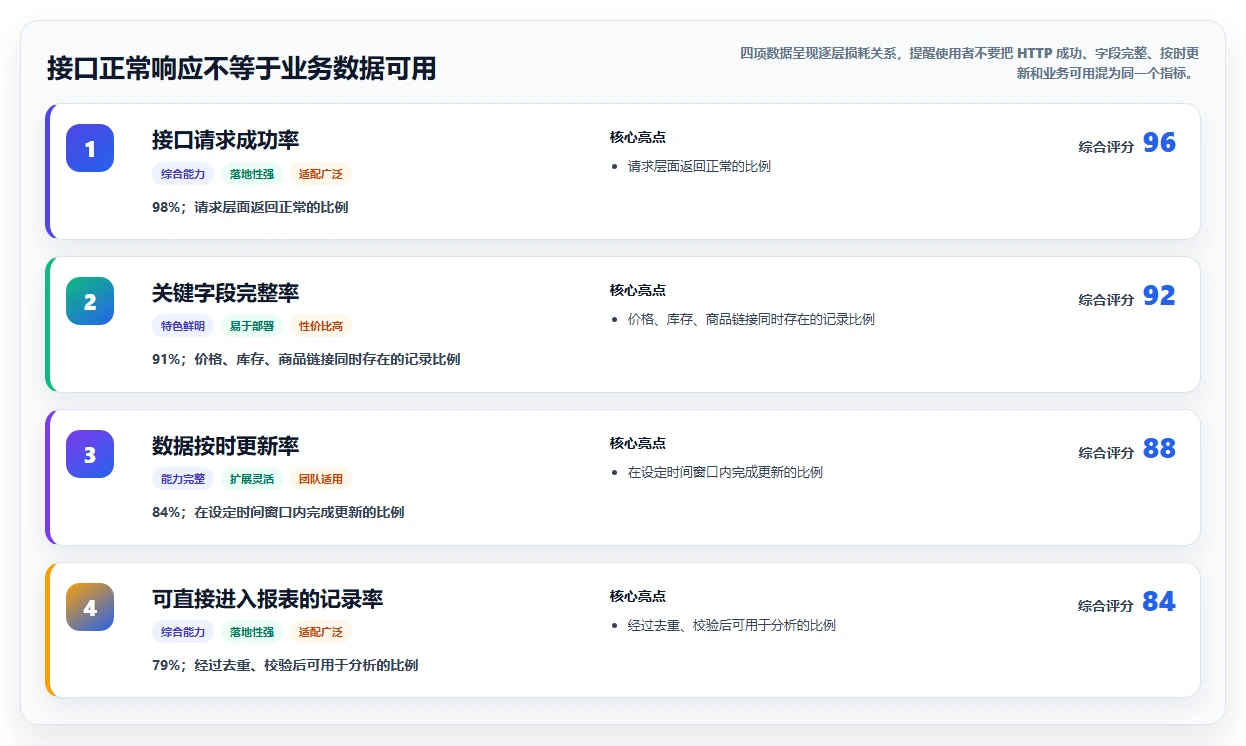The image size is (1246, 746).
Task: Select the 性价比高 tag
Action: (321, 326)
